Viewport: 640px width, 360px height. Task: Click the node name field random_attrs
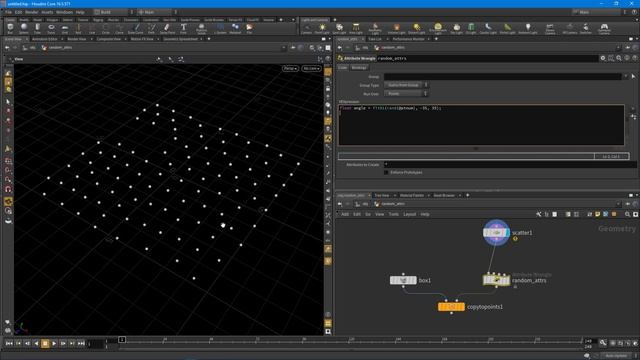(x=487, y=58)
